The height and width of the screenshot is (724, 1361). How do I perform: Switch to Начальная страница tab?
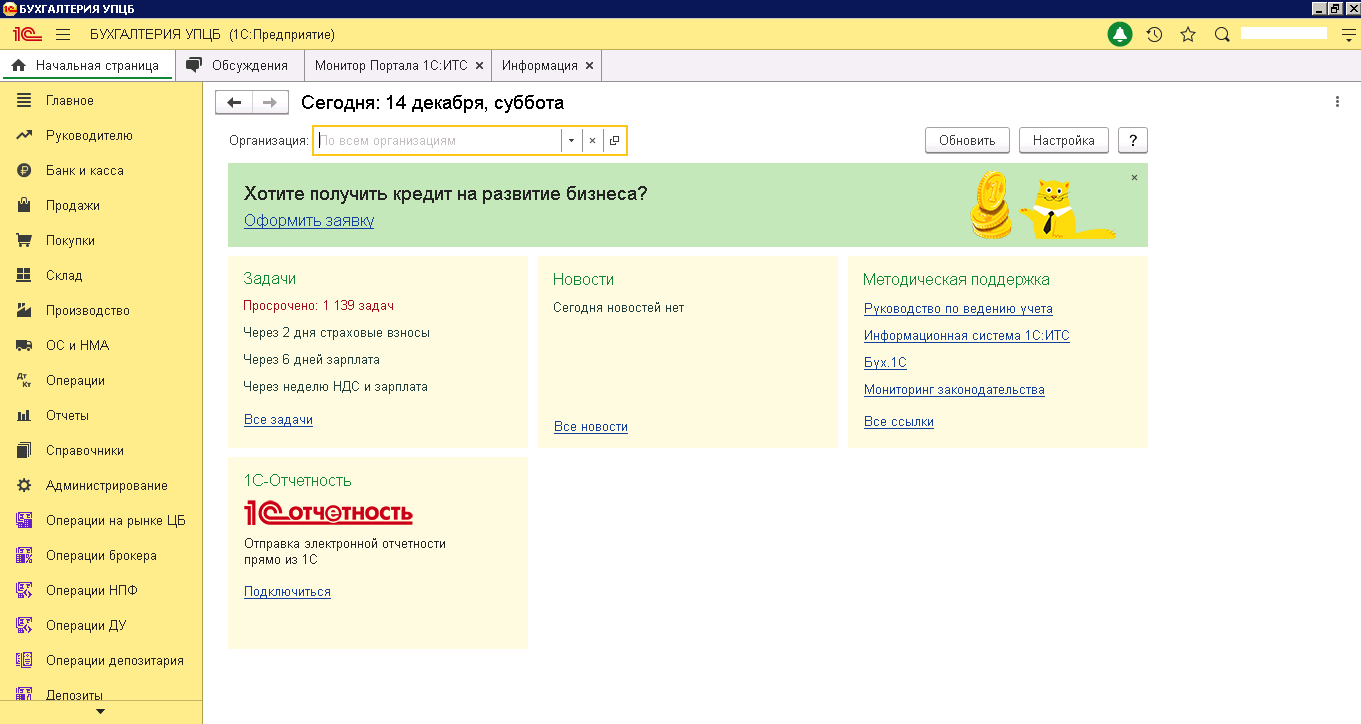click(x=86, y=65)
